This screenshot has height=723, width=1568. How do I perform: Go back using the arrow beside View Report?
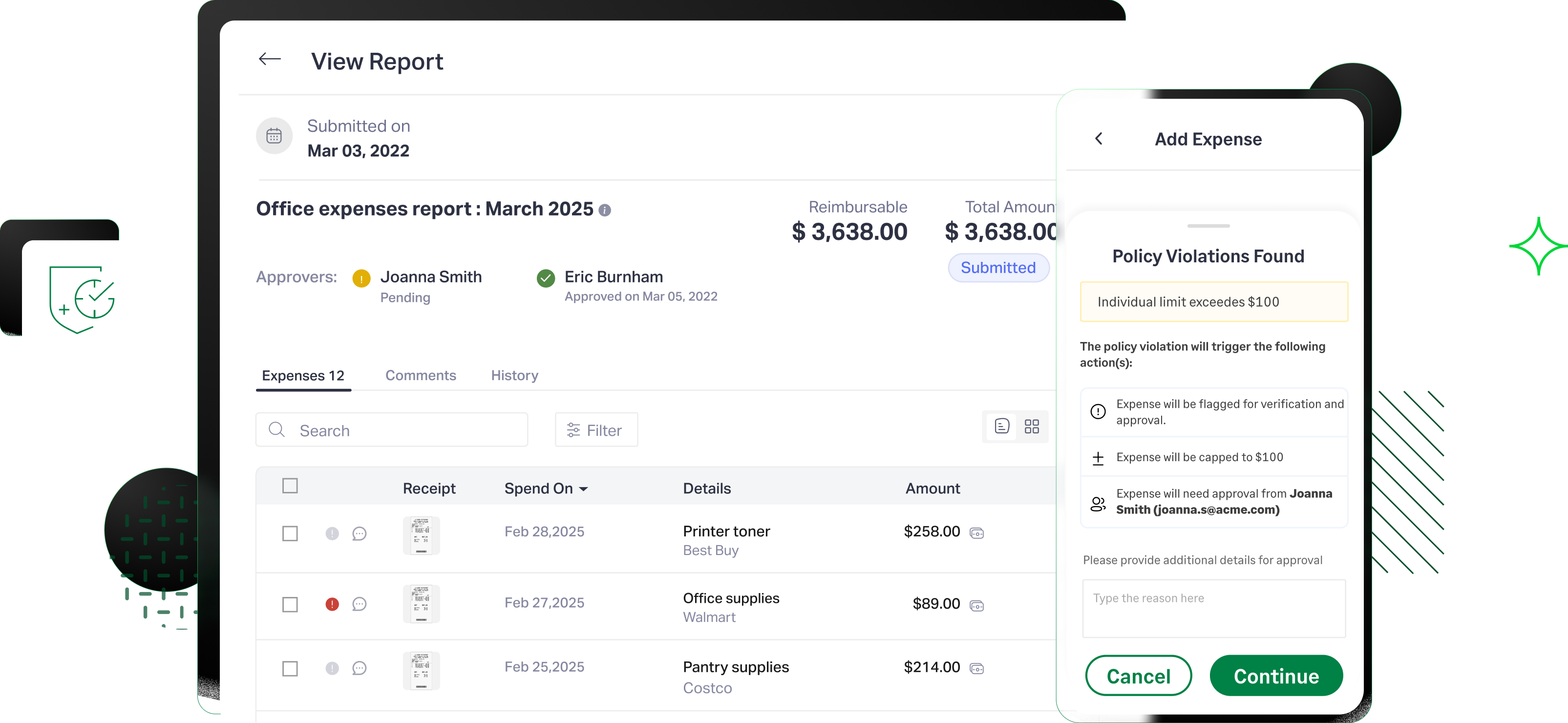click(x=270, y=59)
